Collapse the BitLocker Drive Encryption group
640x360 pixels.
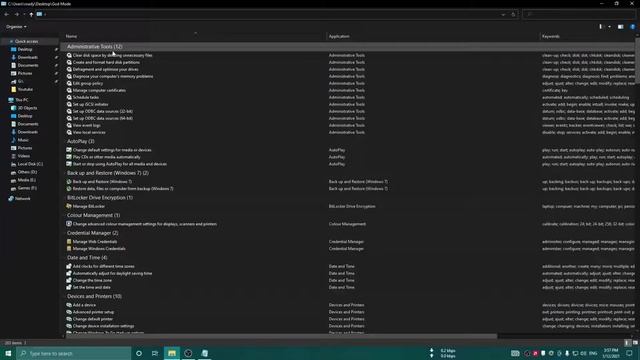100,198
